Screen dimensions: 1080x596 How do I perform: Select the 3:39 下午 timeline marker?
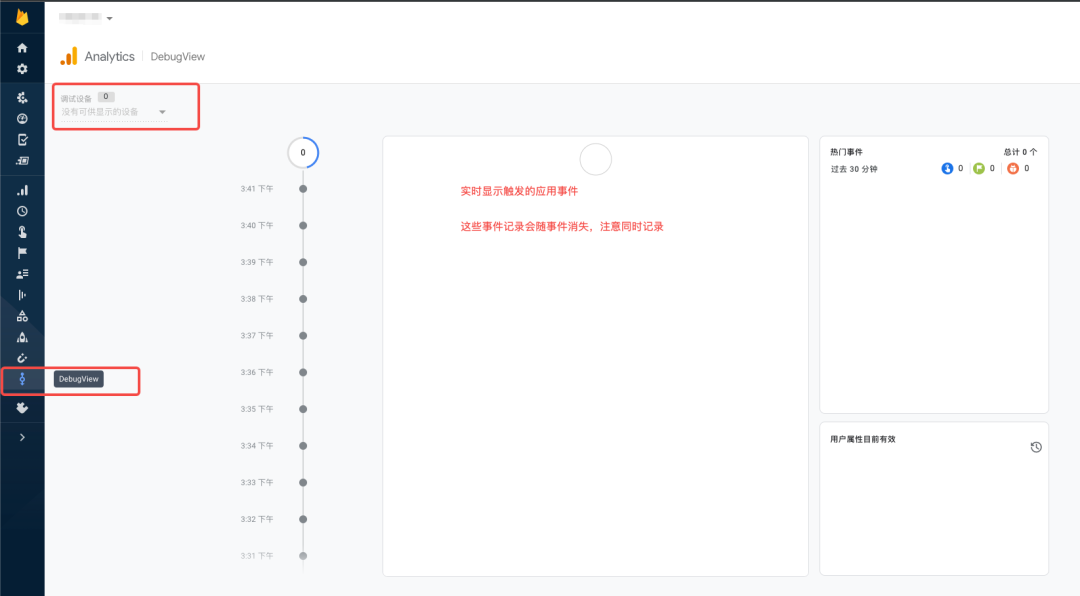tap(303, 262)
